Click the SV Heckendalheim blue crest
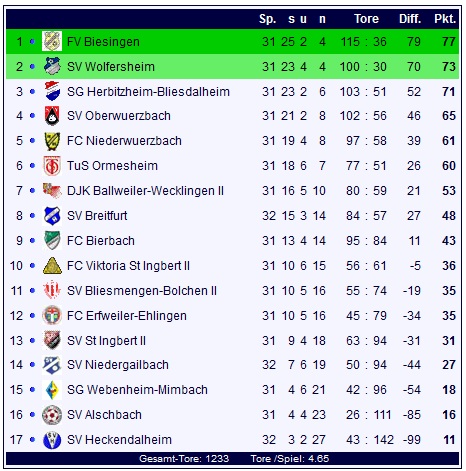Viewport: 466px width, 471px height. 52,440
